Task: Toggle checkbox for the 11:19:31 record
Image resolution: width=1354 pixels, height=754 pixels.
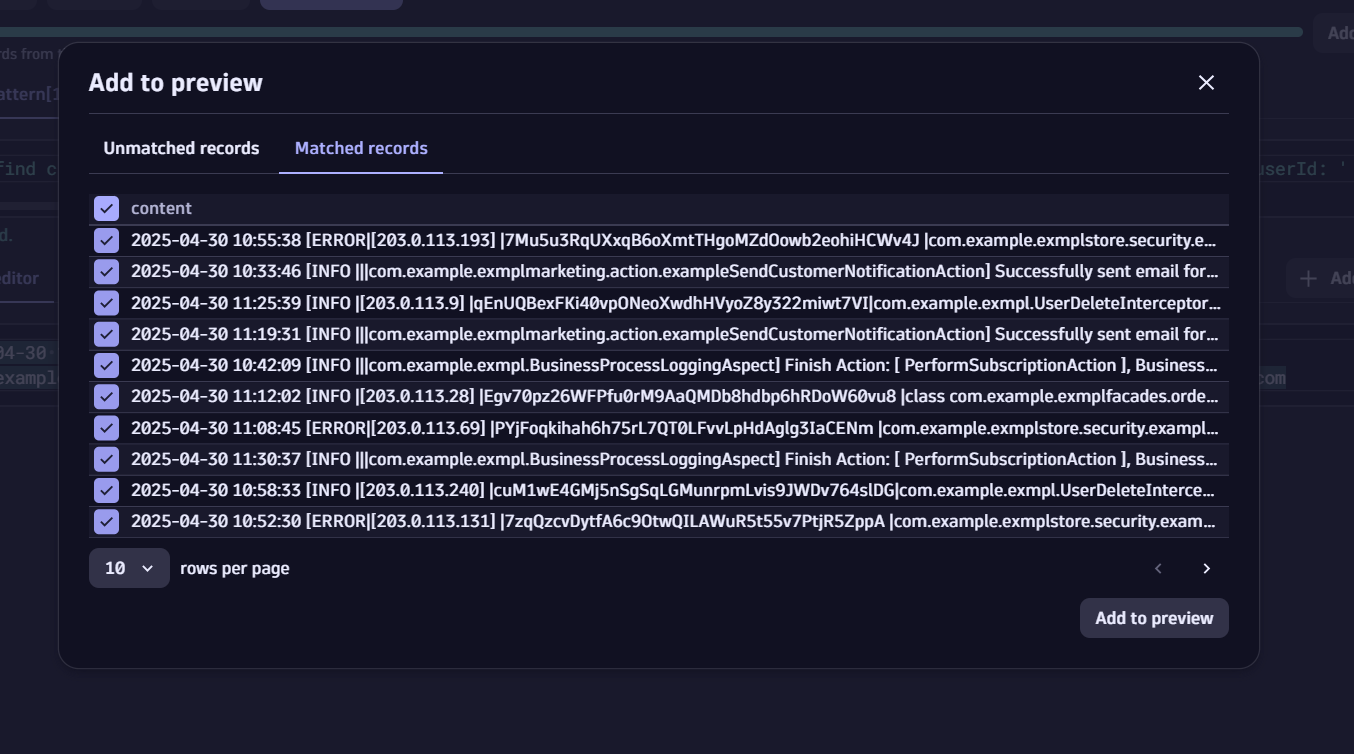Action: click(106, 334)
